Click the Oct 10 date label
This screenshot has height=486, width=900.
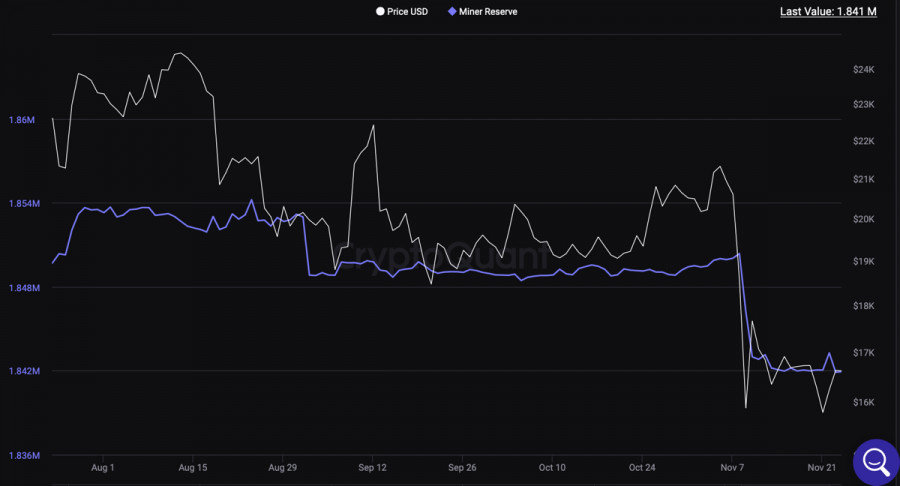(x=552, y=467)
